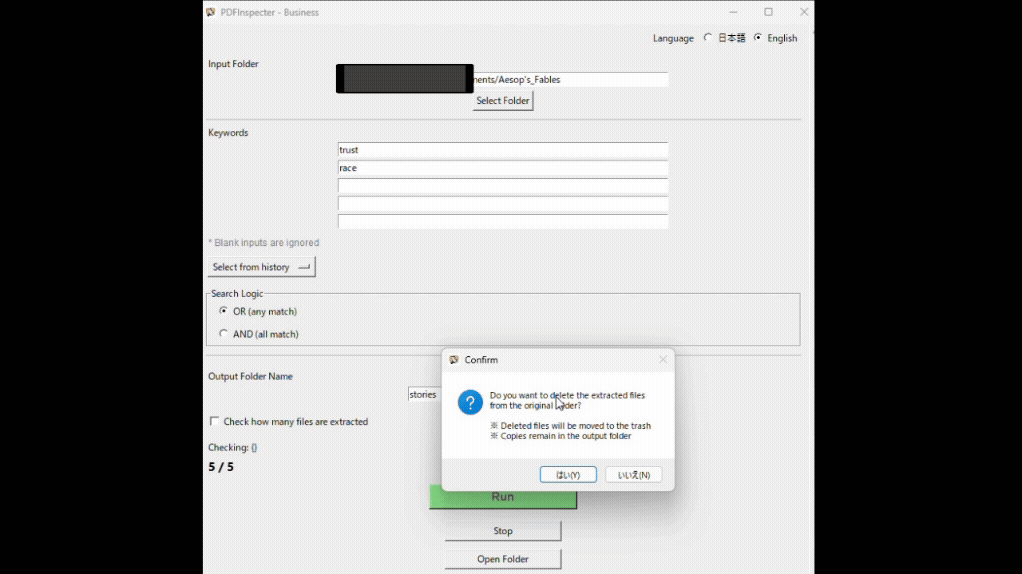
Task: Click the Input Folder label
Action: tap(233, 64)
